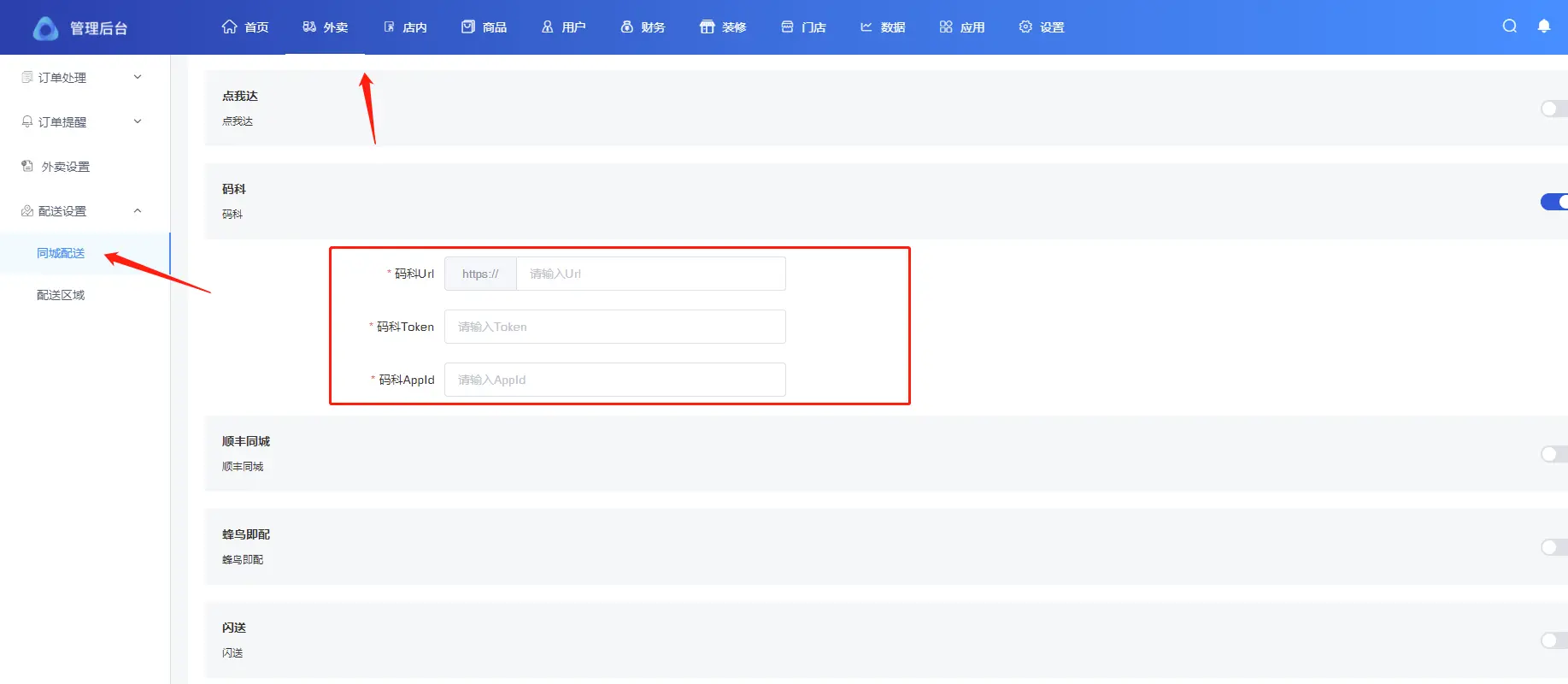Viewport: 1568px width, 684px height.
Task: Click the 订单提醒 bell sidebar icon
Action: 27,121
